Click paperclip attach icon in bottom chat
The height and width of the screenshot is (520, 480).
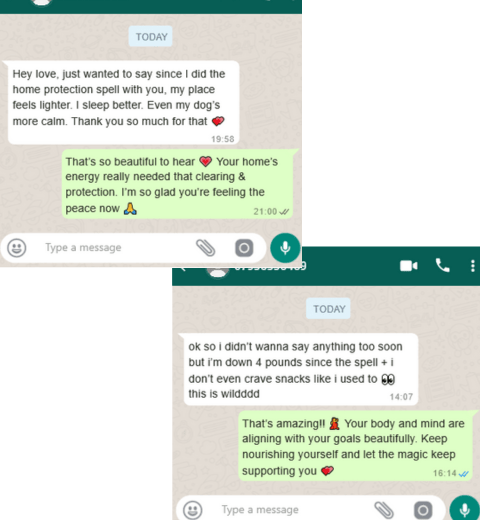click(x=384, y=510)
